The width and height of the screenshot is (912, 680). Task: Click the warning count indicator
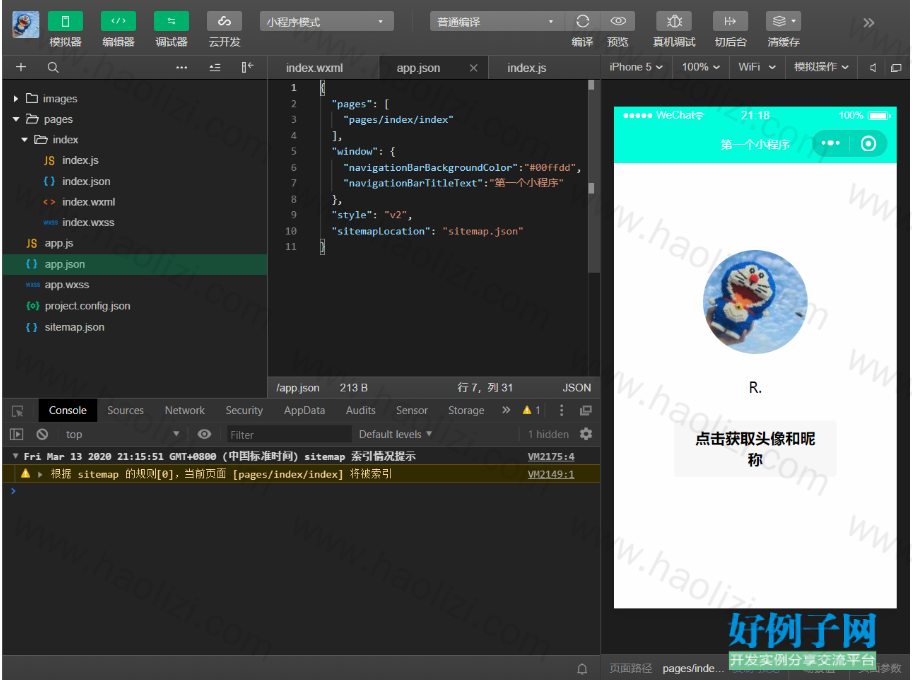pos(532,410)
